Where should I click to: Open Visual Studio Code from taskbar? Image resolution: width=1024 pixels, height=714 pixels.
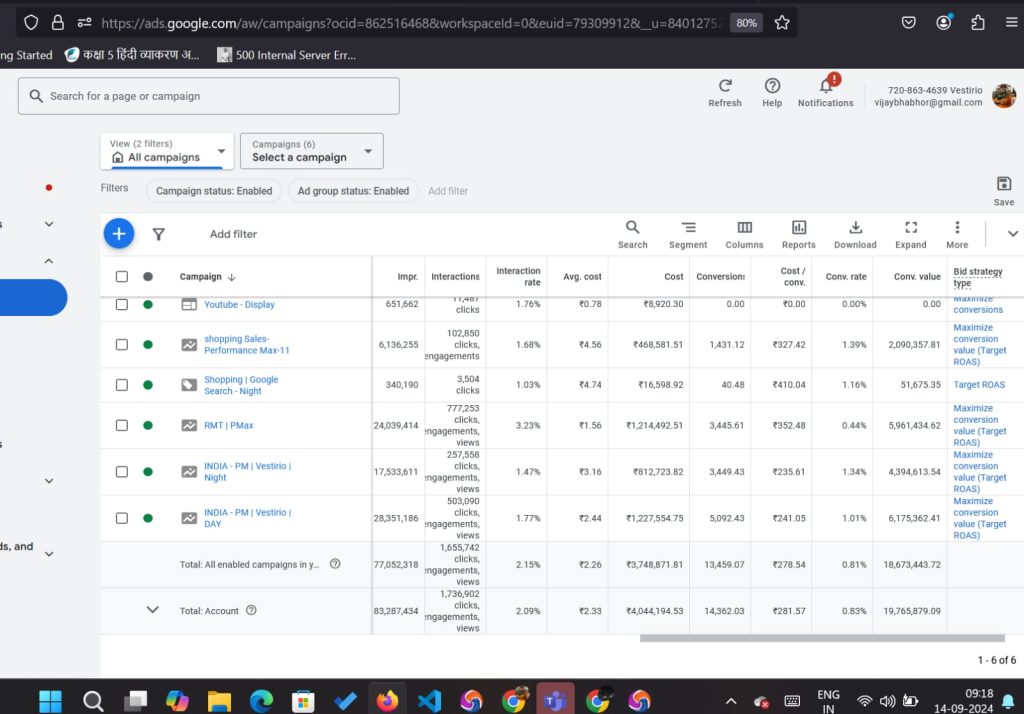[x=429, y=702]
